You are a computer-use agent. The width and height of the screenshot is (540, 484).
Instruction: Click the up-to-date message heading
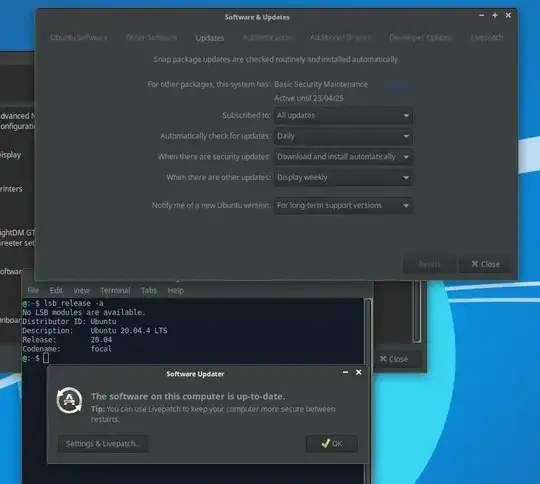pyautogui.click(x=188, y=397)
